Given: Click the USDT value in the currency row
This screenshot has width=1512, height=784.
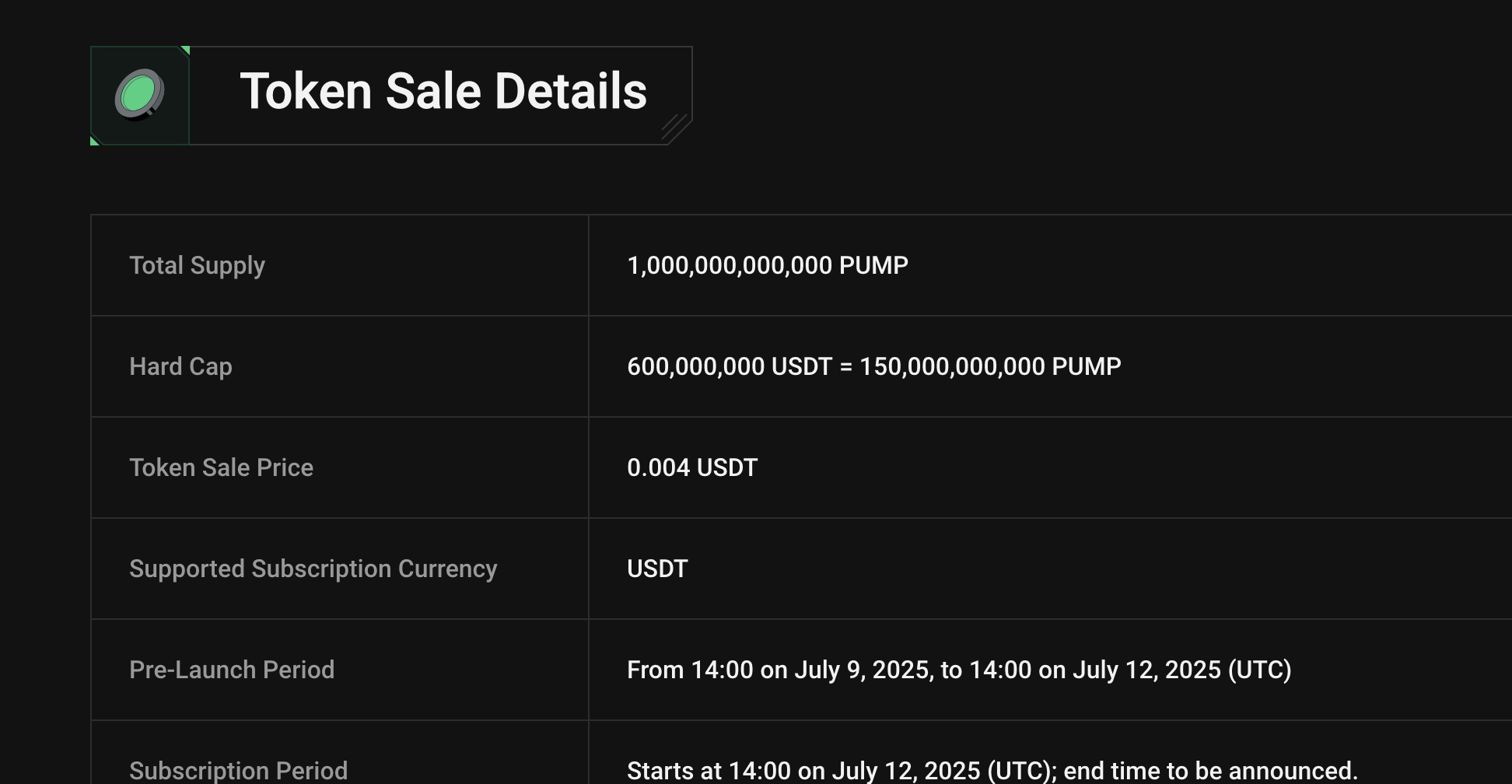Looking at the screenshot, I should (657, 569).
